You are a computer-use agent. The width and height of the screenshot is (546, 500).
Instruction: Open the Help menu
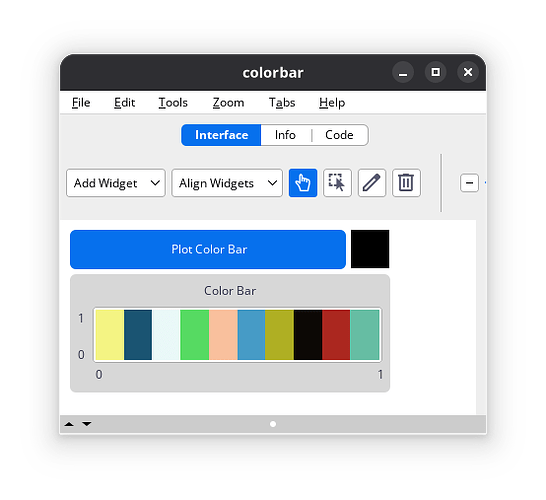[332, 103]
